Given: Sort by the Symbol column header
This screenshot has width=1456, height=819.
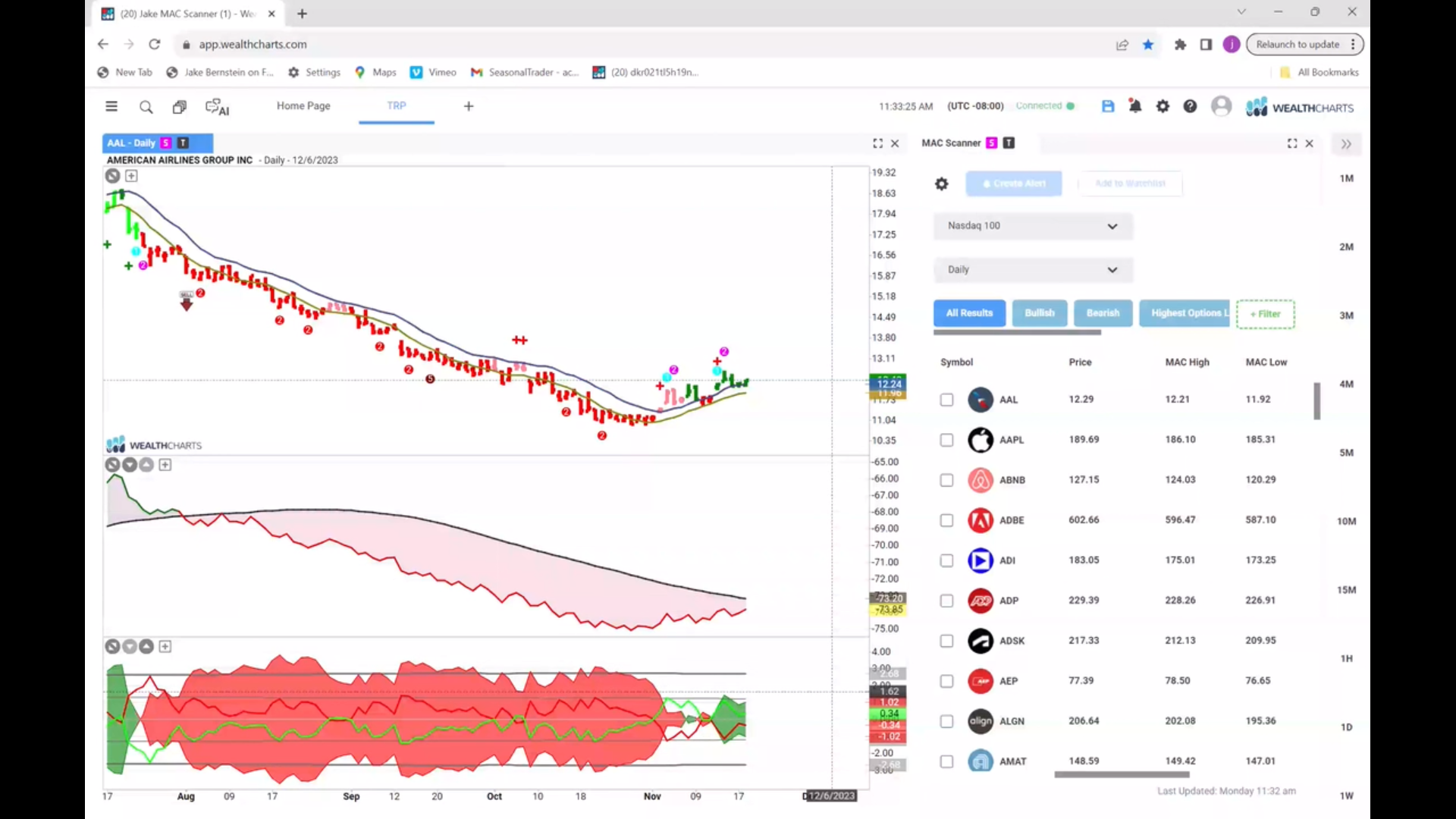Looking at the screenshot, I should 956,362.
